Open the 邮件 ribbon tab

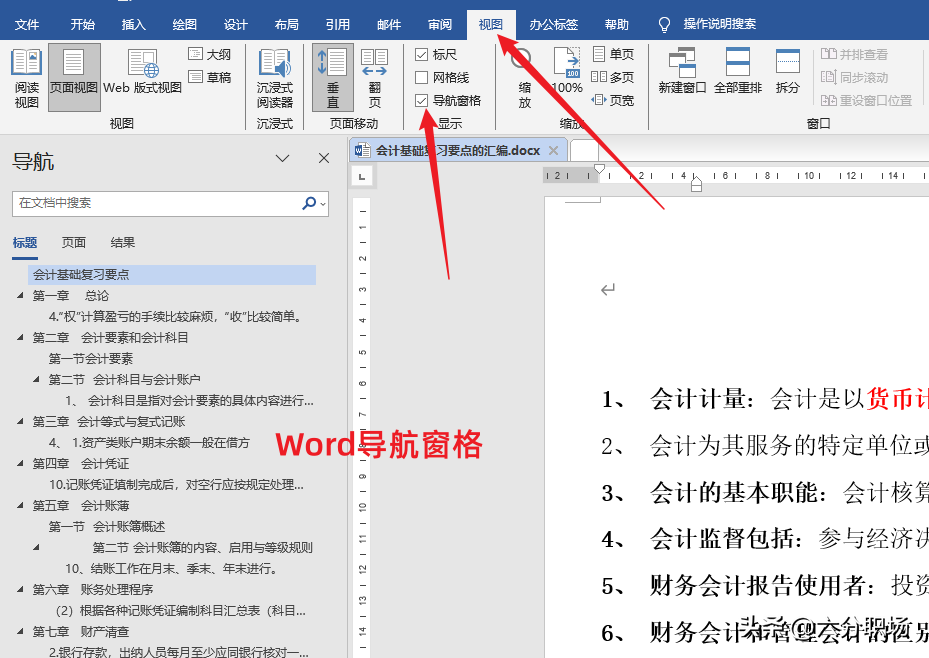coord(389,24)
